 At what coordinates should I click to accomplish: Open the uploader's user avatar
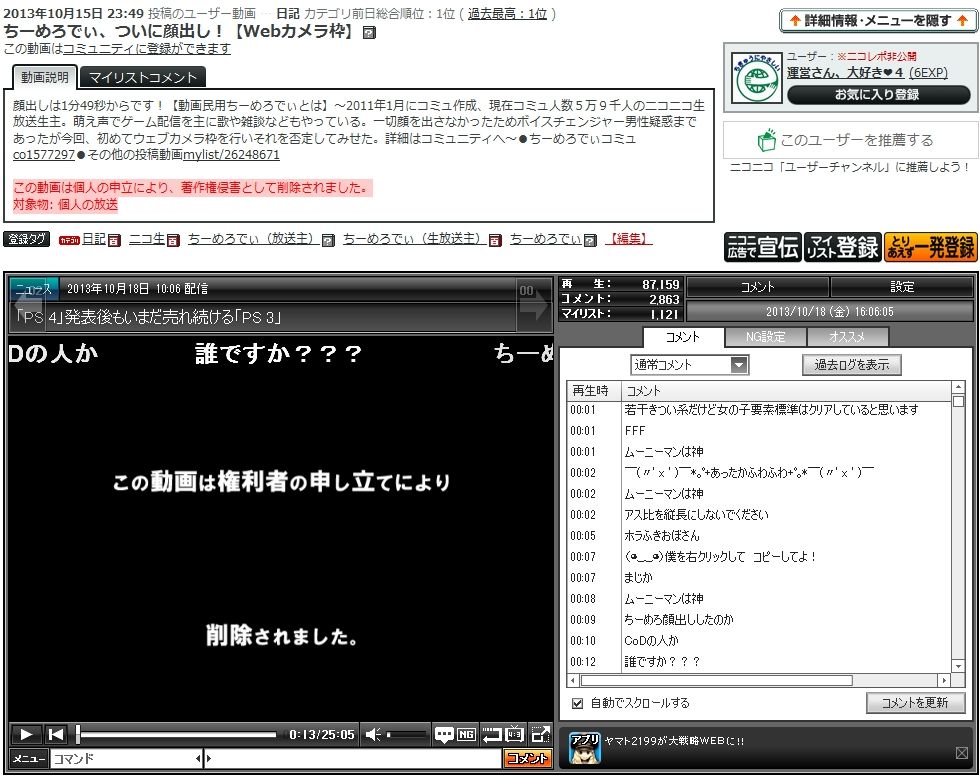click(x=756, y=77)
